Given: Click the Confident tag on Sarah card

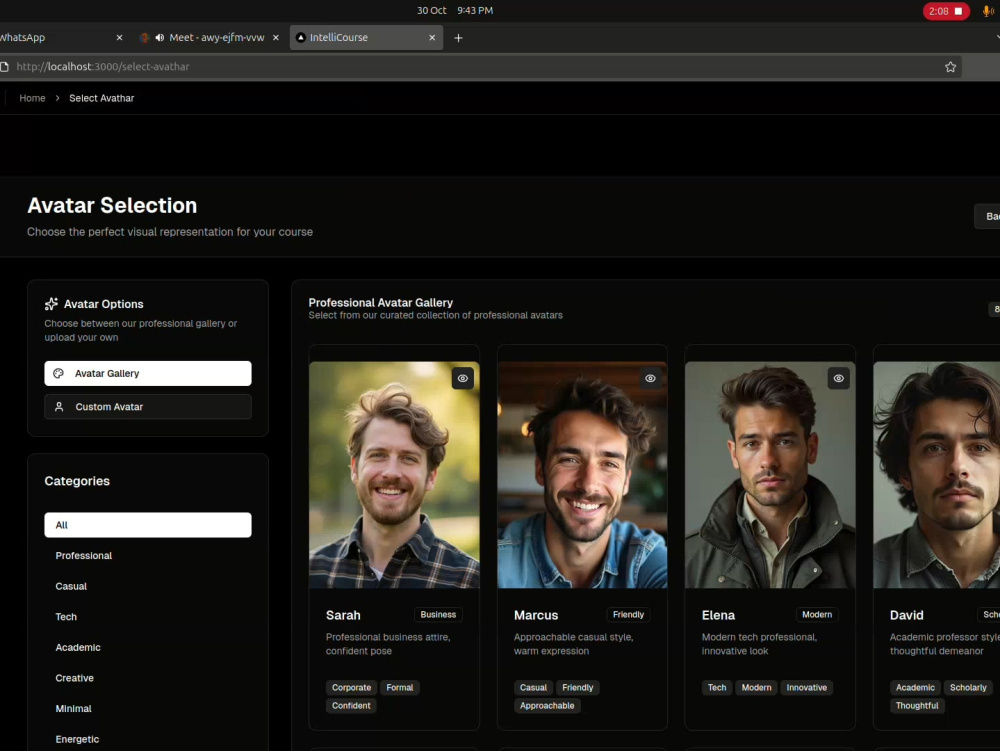Looking at the screenshot, I should coord(351,706).
